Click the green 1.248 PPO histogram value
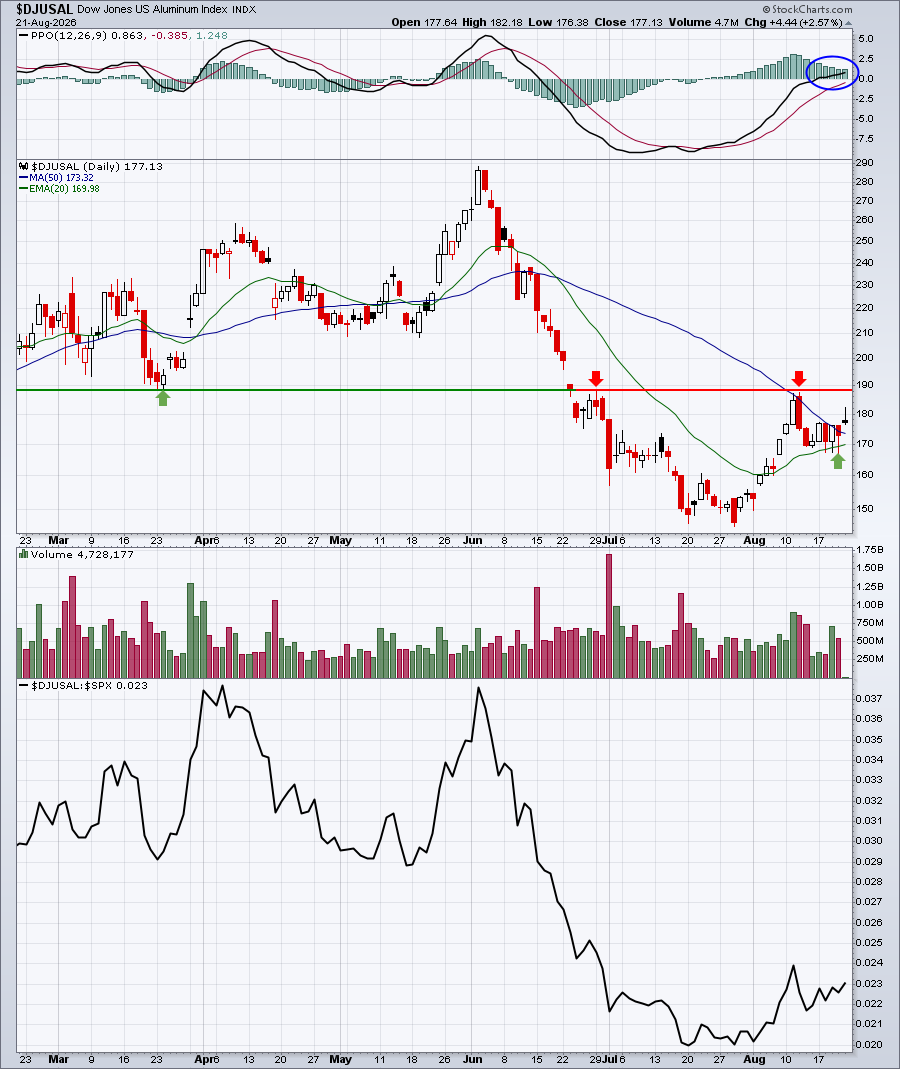 click(x=211, y=35)
